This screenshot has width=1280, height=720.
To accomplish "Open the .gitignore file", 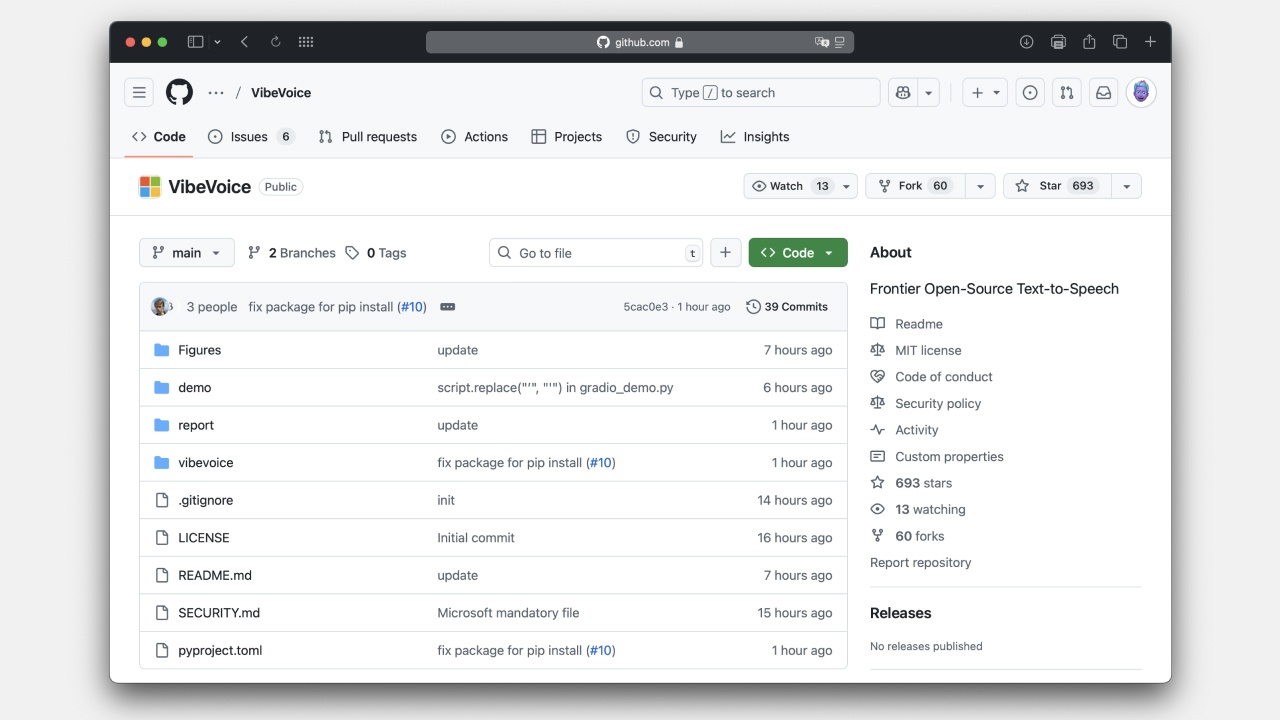I will coord(207,500).
